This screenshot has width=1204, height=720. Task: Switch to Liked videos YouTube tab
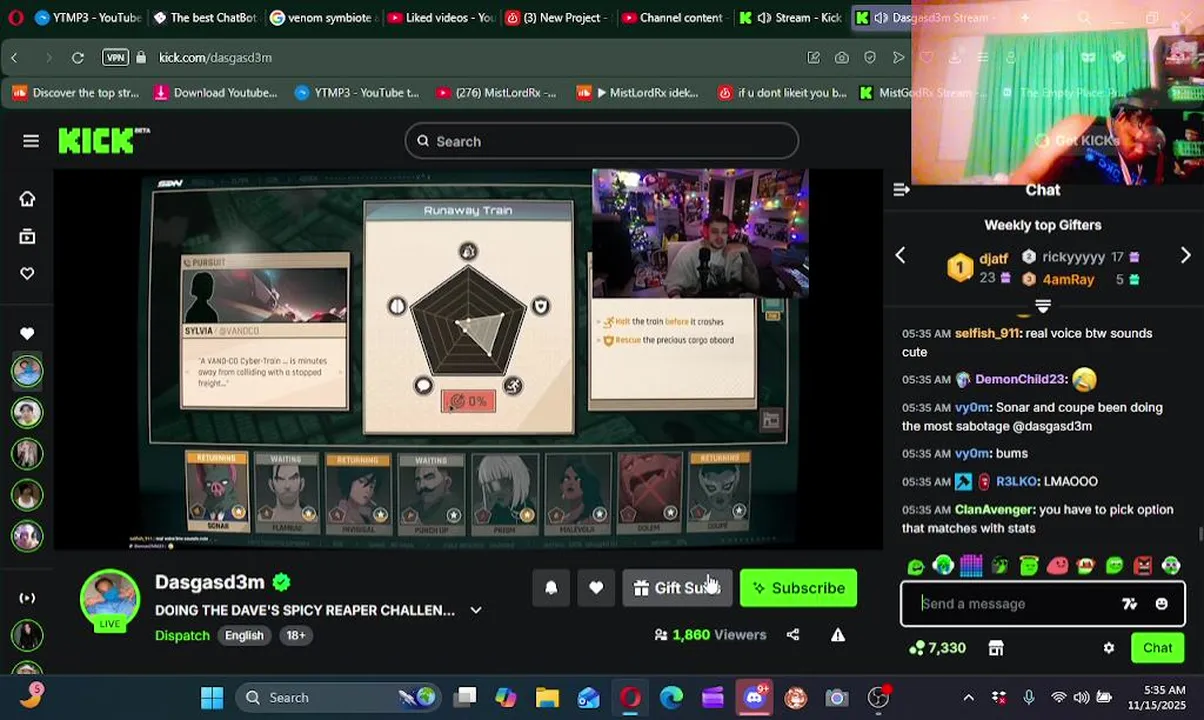tap(440, 17)
